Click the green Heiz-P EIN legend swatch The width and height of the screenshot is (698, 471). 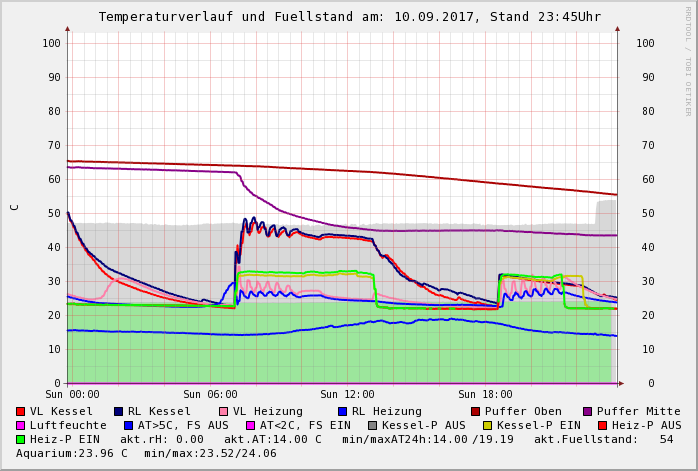pyautogui.click(x=21, y=439)
